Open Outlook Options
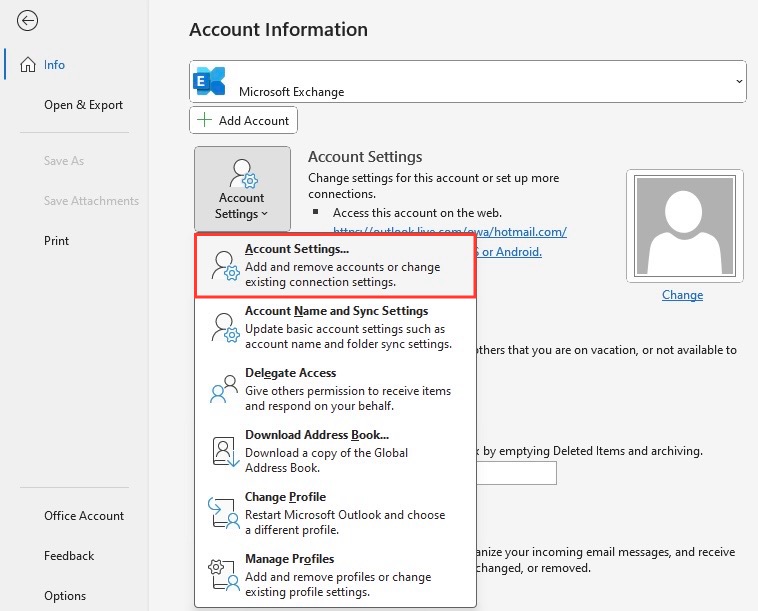The width and height of the screenshot is (758, 611). click(65, 596)
